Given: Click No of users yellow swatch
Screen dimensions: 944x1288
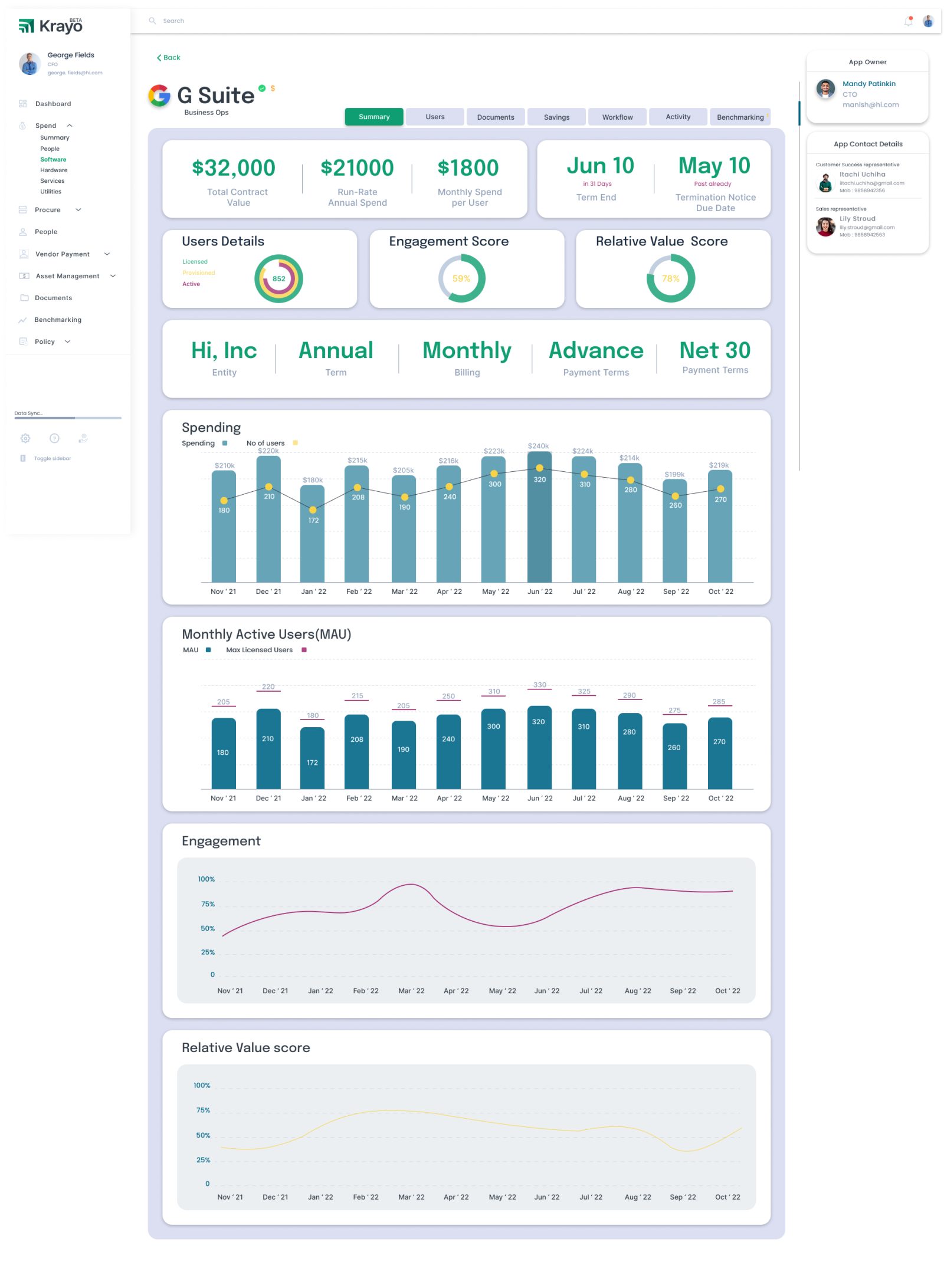Looking at the screenshot, I should point(295,443).
